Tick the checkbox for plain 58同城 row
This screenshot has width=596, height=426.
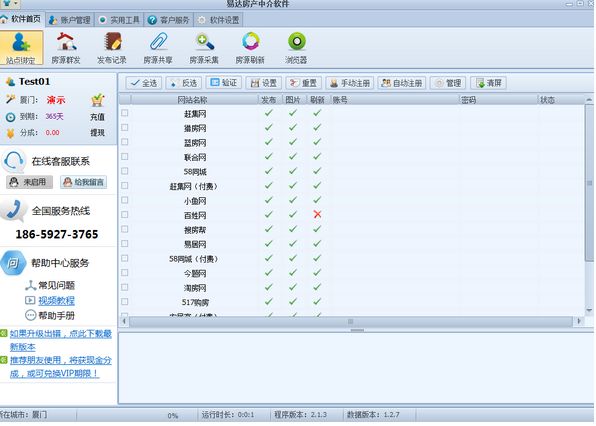point(125,171)
